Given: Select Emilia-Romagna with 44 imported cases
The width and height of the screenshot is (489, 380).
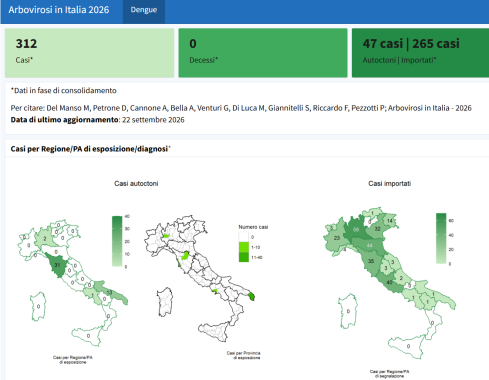Looking at the screenshot, I should coord(369,246).
